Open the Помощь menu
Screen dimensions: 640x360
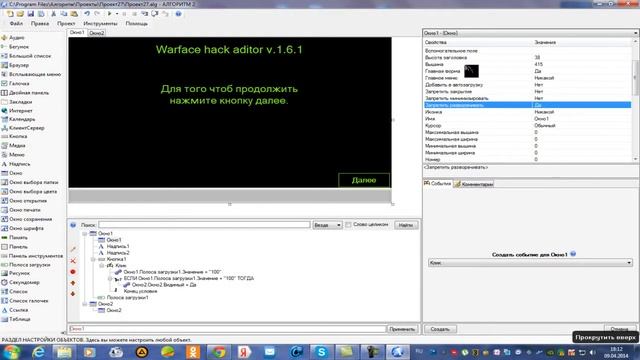pos(137,24)
